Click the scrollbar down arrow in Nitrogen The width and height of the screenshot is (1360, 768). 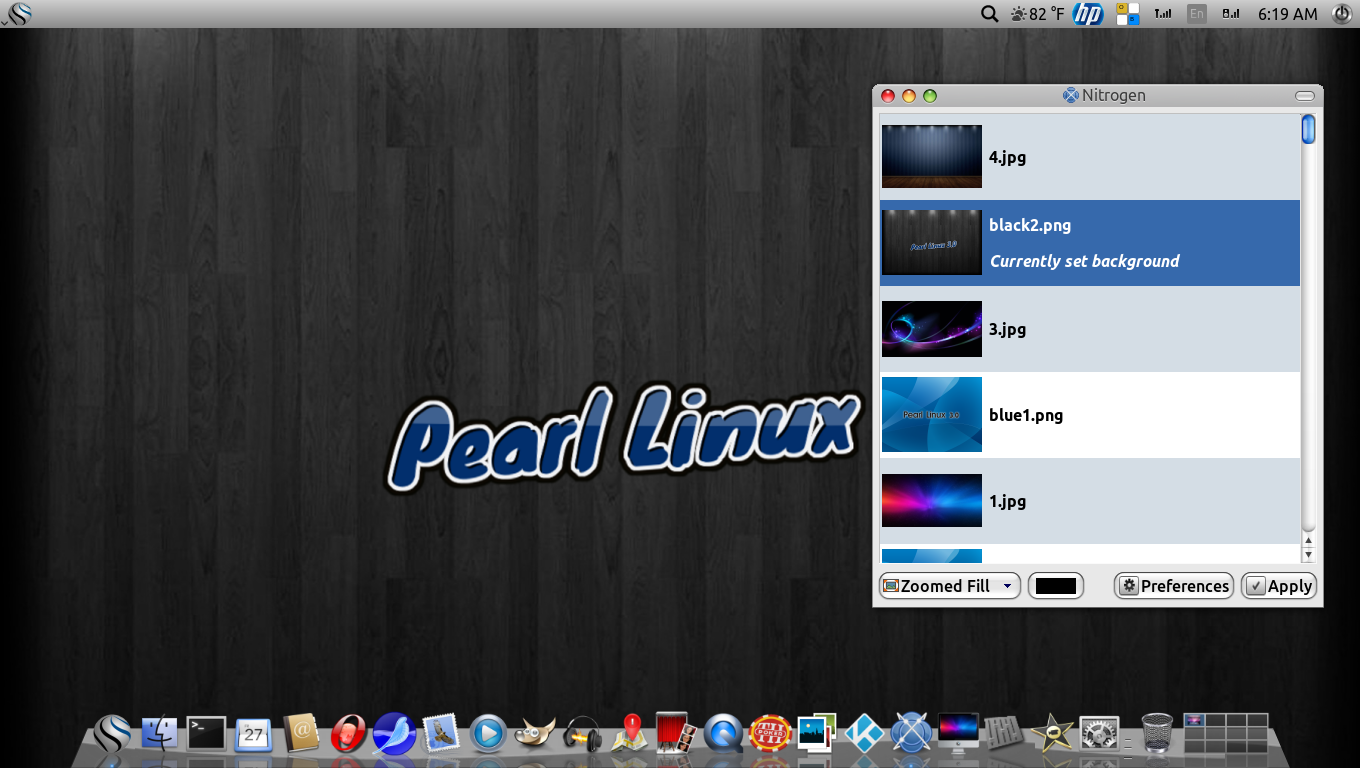coord(1308,555)
